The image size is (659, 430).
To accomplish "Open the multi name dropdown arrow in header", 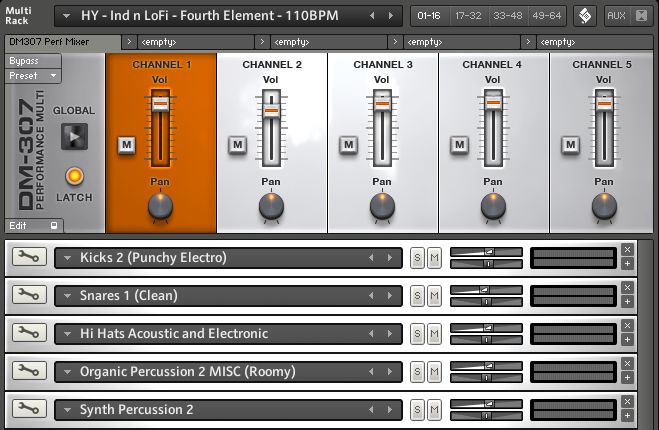I will (x=66, y=16).
